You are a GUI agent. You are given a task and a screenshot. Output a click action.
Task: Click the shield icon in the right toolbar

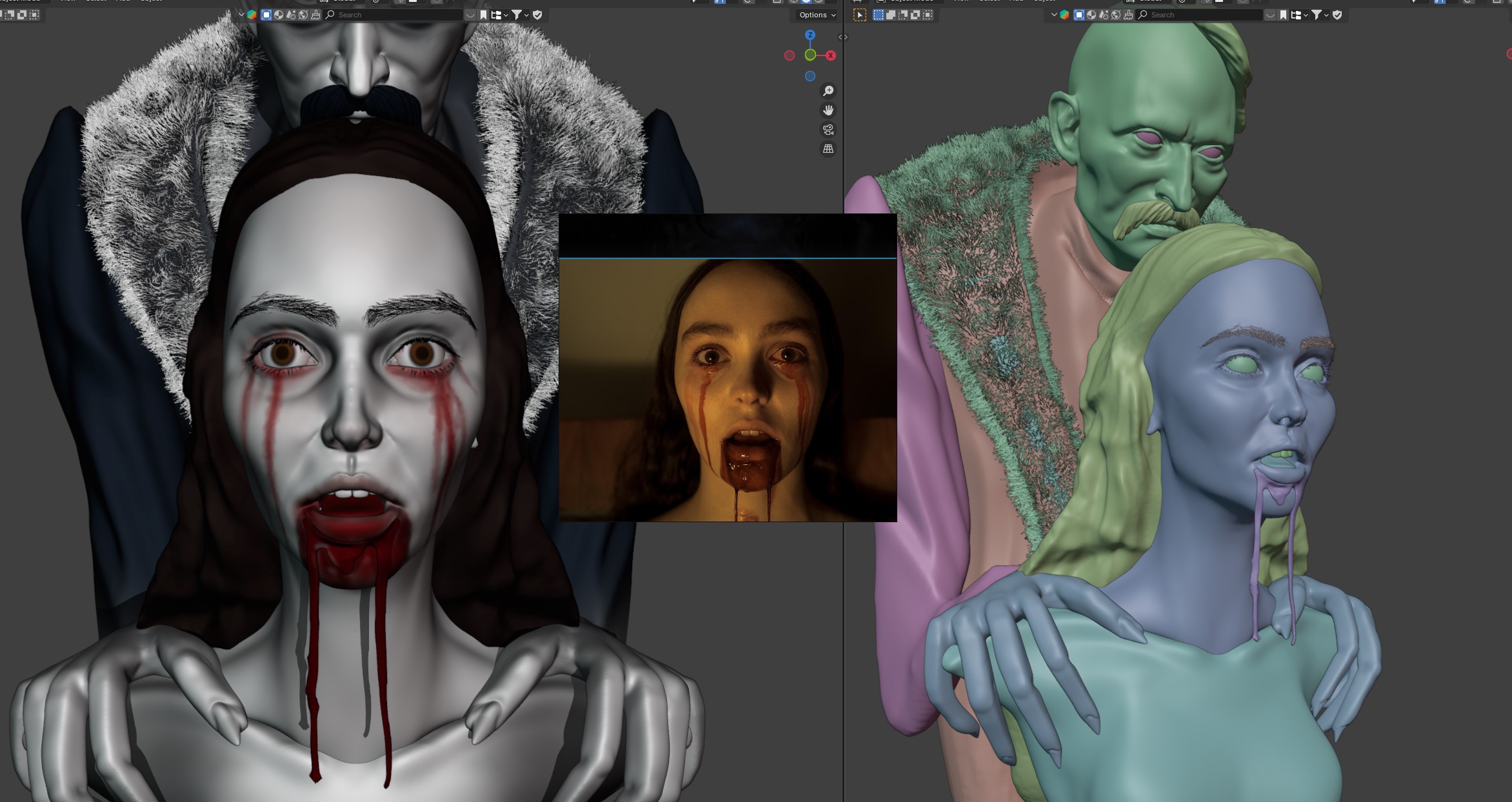(x=1337, y=15)
